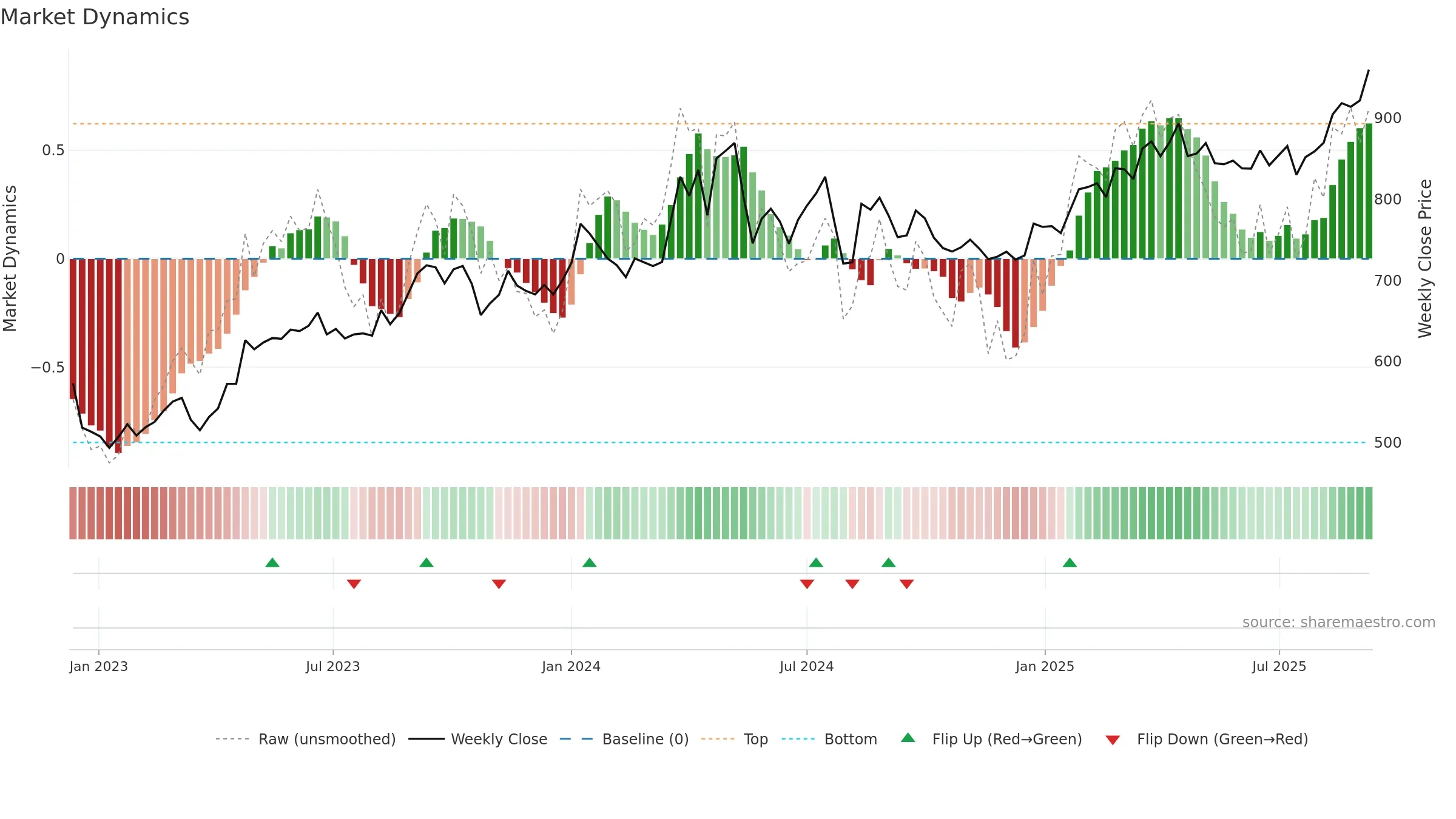The image size is (1456, 819).
Task: Toggle the Top legend entry
Action: click(x=735, y=739)
